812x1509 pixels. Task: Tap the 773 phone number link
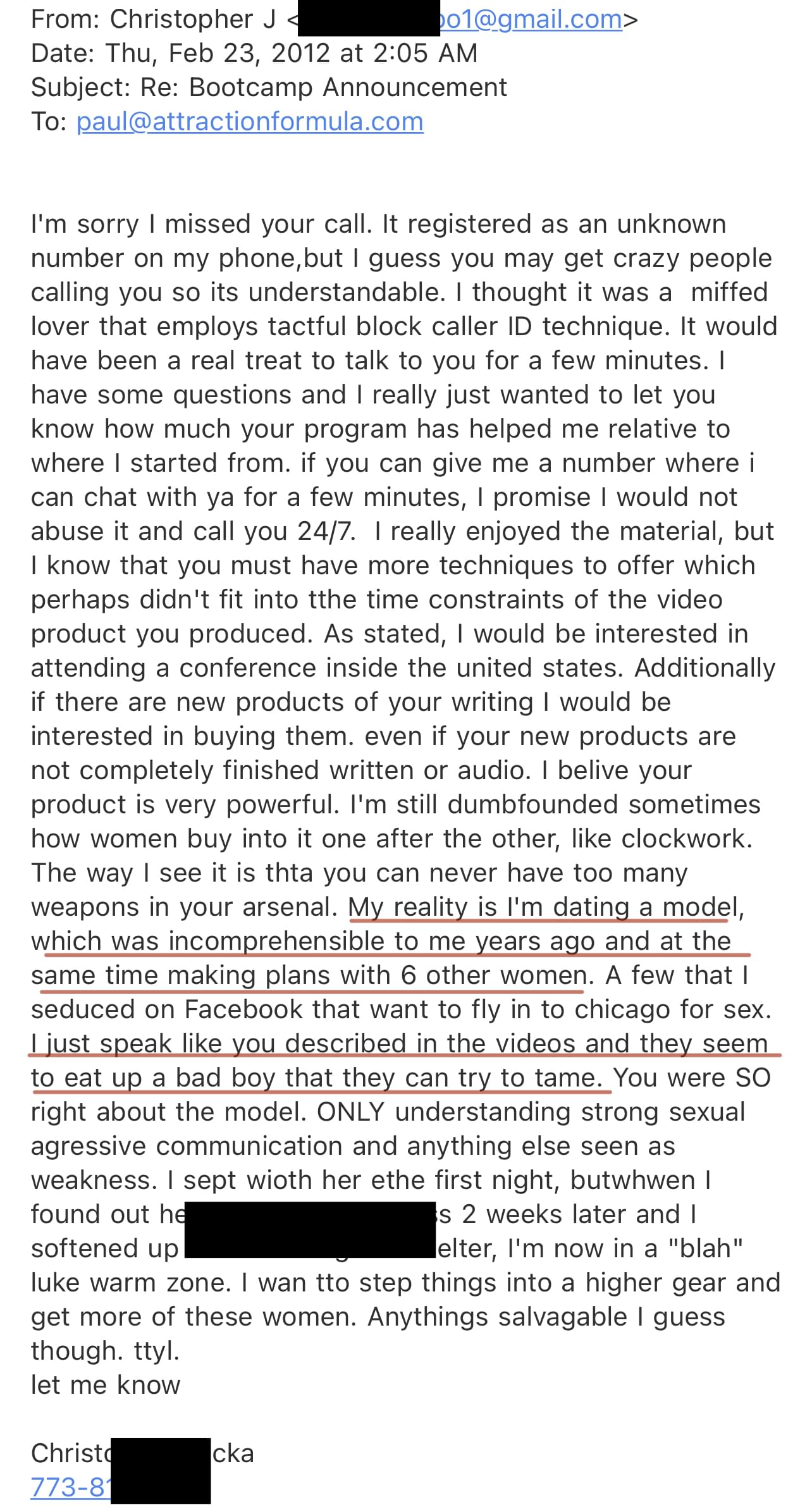point(70,1487)
